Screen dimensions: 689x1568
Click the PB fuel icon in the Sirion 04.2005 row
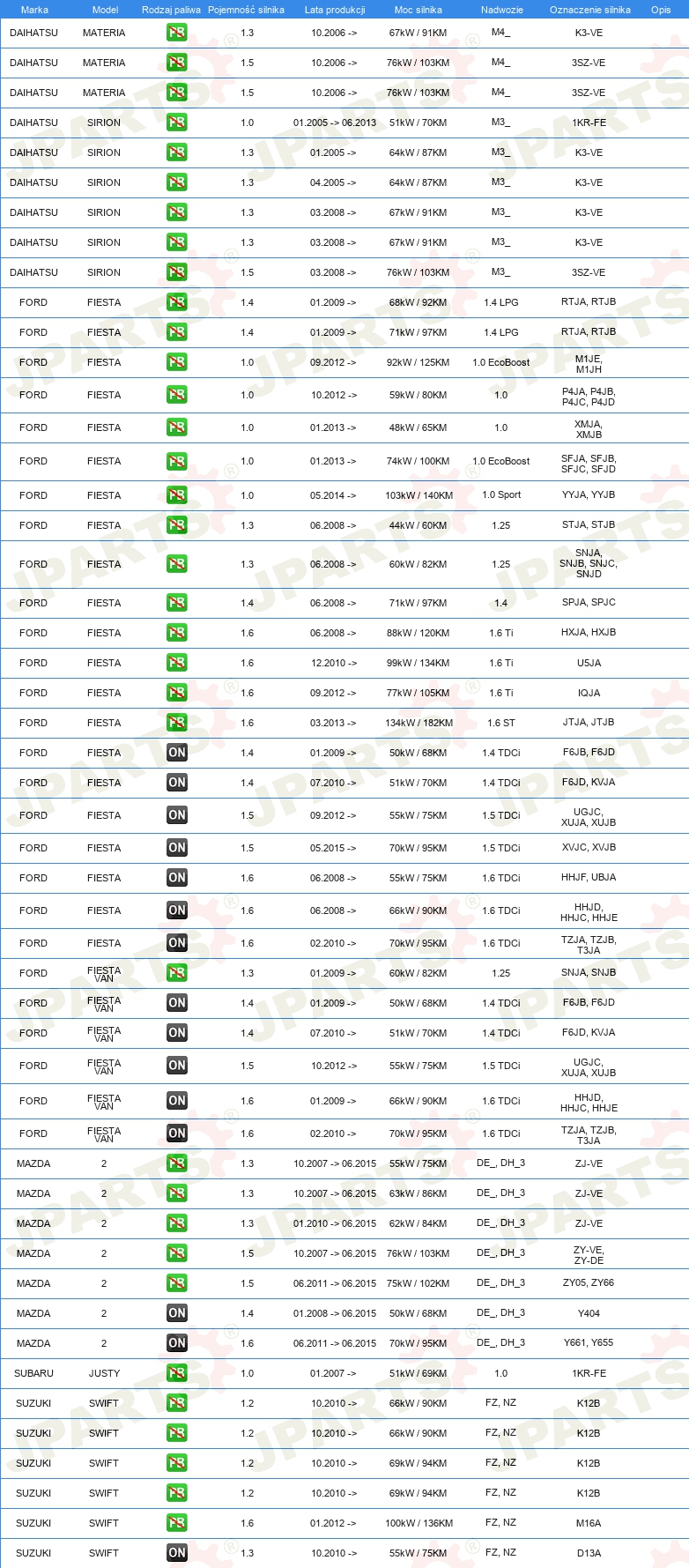click(176, 182)
